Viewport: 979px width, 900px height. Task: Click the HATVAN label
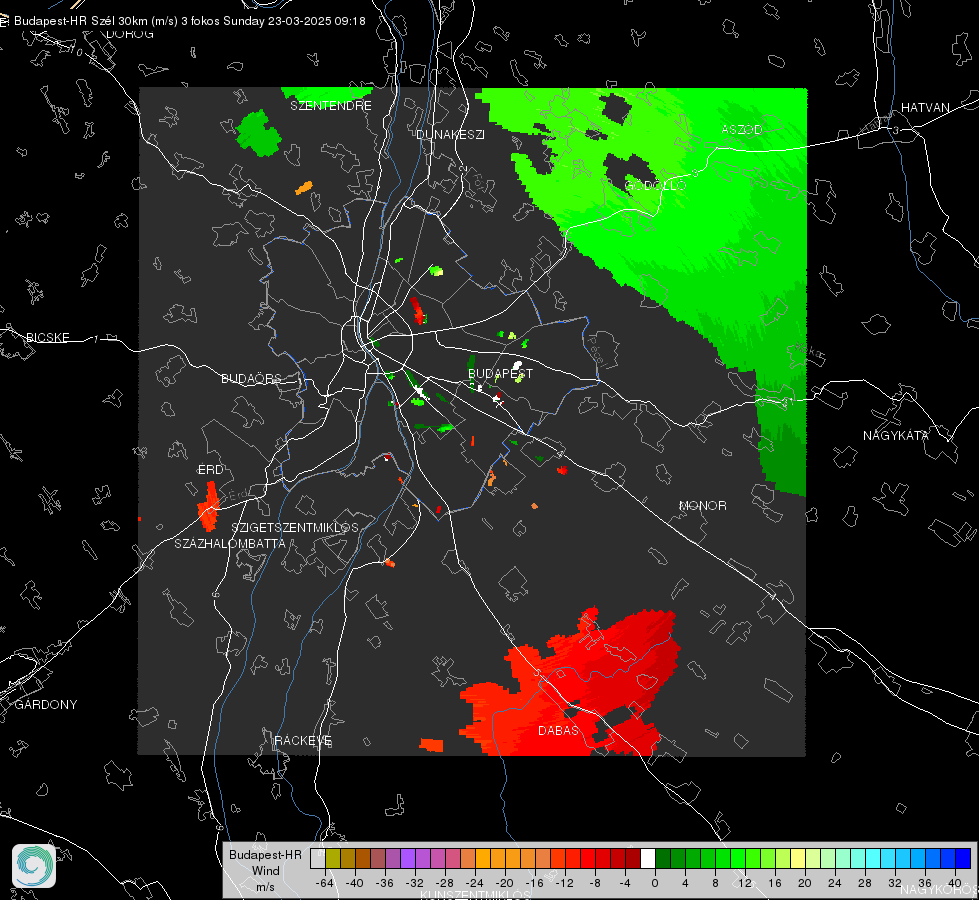point(925,107)
